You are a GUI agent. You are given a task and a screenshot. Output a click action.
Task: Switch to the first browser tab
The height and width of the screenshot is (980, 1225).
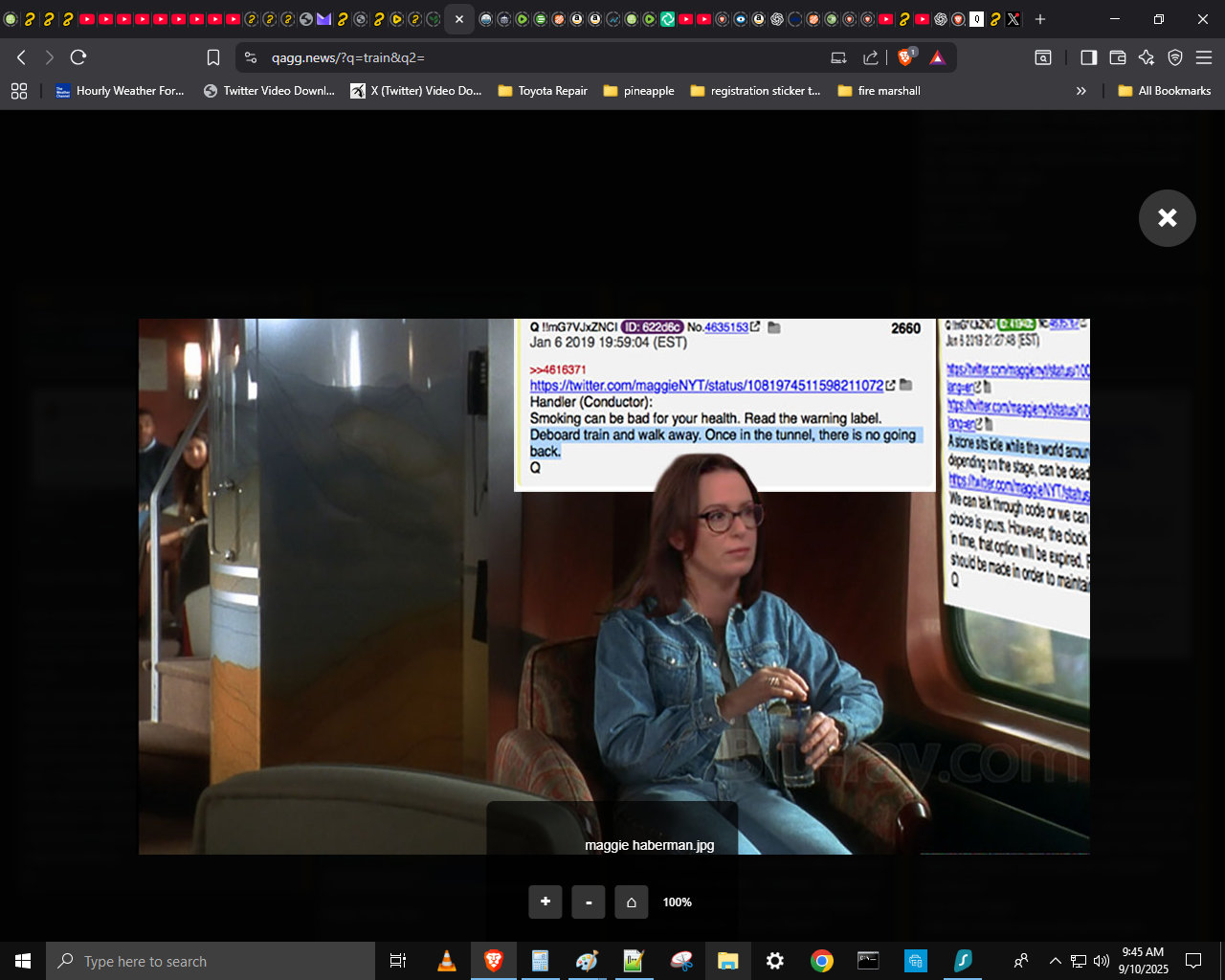point(11,19)
